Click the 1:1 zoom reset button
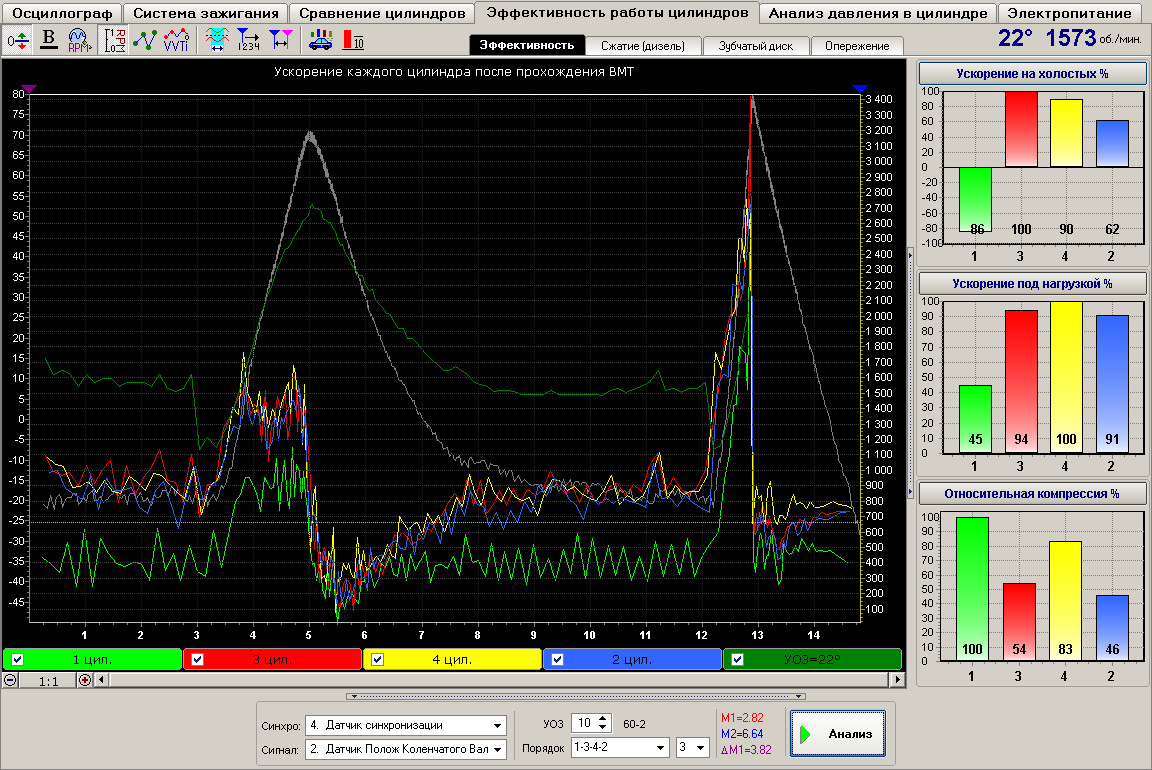 click(48, 681)
